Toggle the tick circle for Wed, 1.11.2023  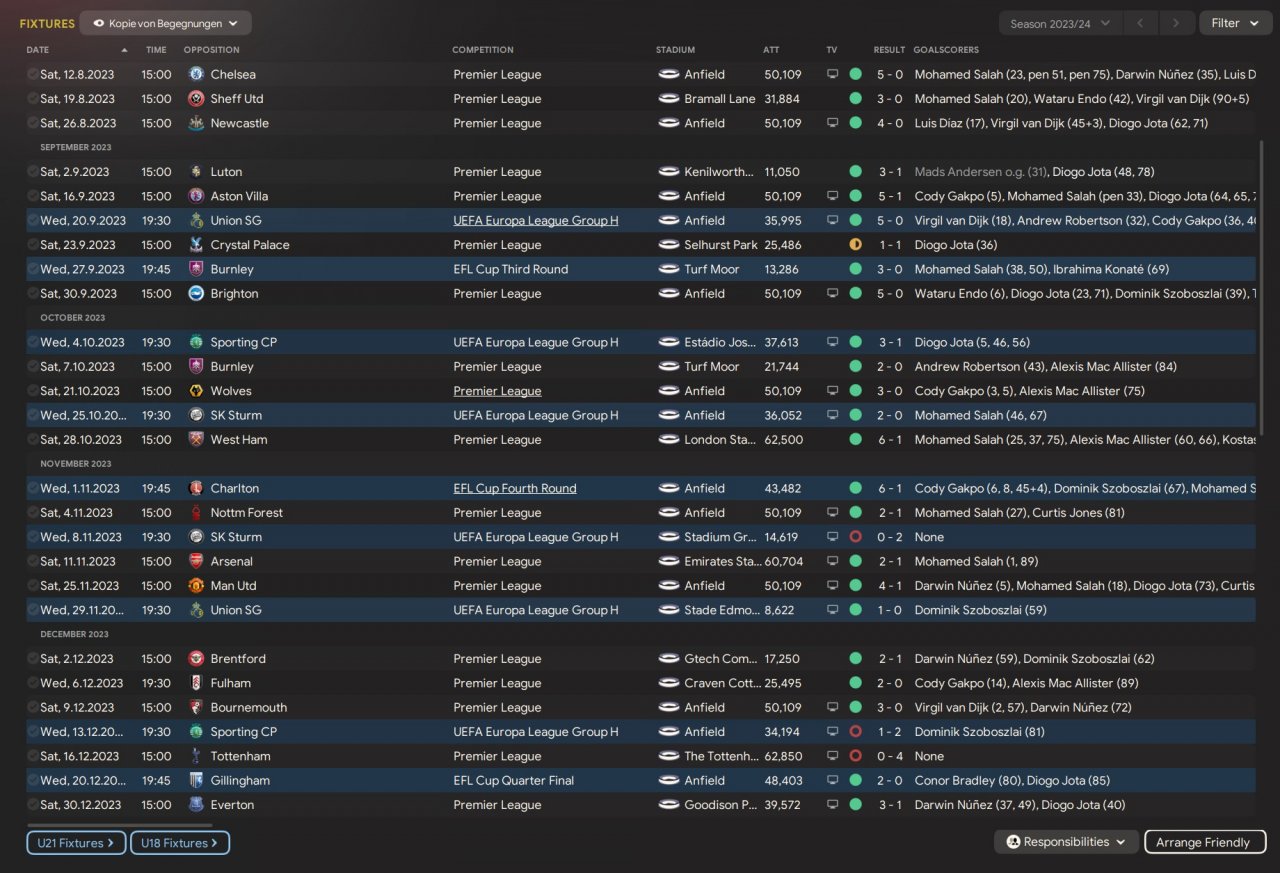(x=33, y=489)
